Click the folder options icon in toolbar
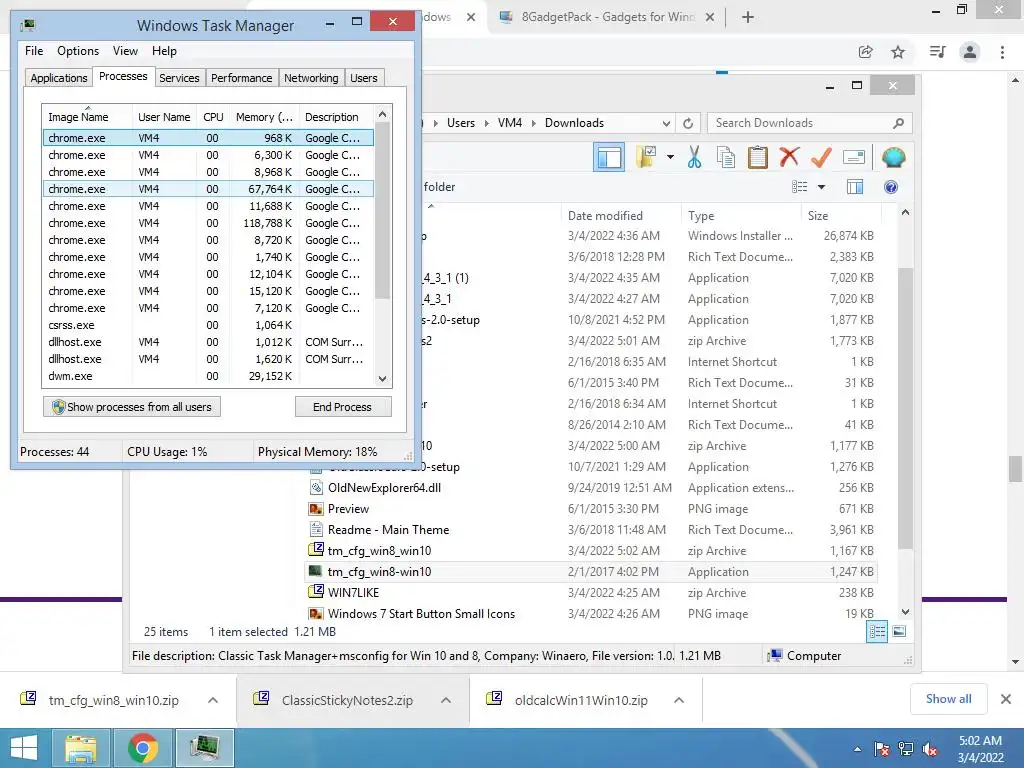The height and width of the screenshot is (768, 1024). point(647,157)
